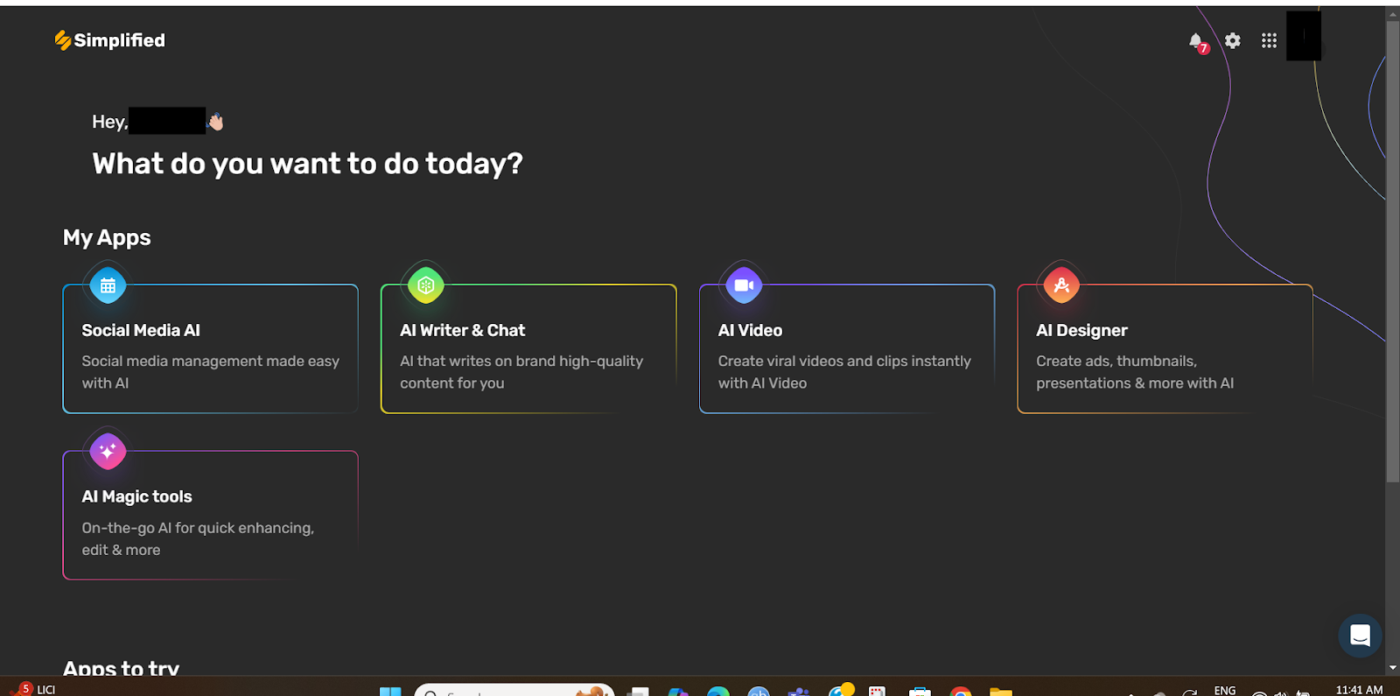The width and height of the screenshot is (1400, 696).
Task: Click the Simplified logo
Action: pyautogui.click(x=108, y=39)
